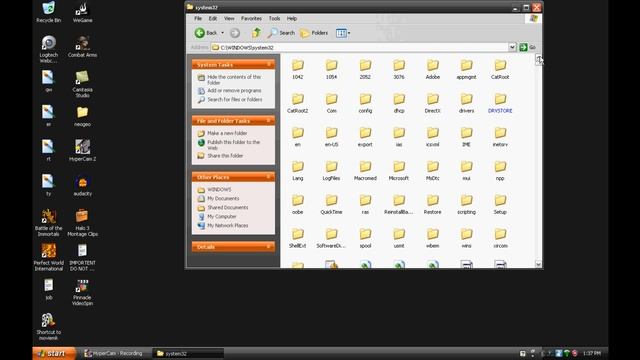Viewport: 640px width, 360px height.
Task: Select the wbem folder
Action: [x=433, y=239]
